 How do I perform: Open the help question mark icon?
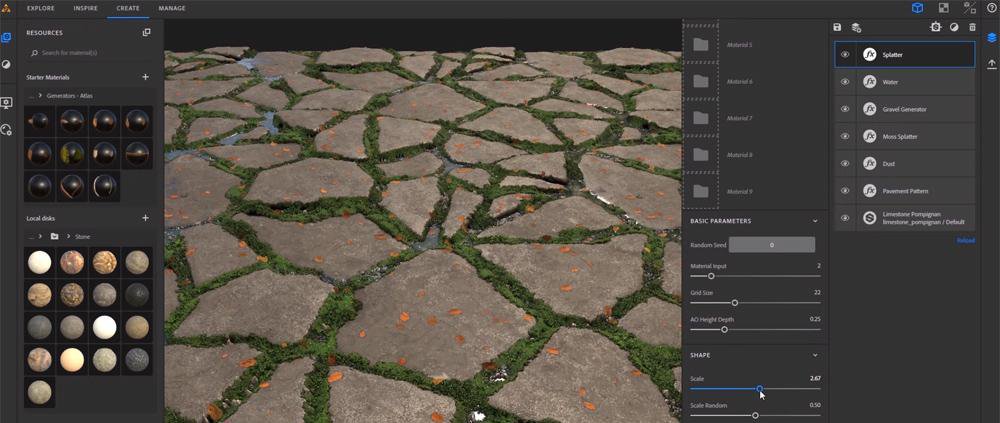point(991,8)
